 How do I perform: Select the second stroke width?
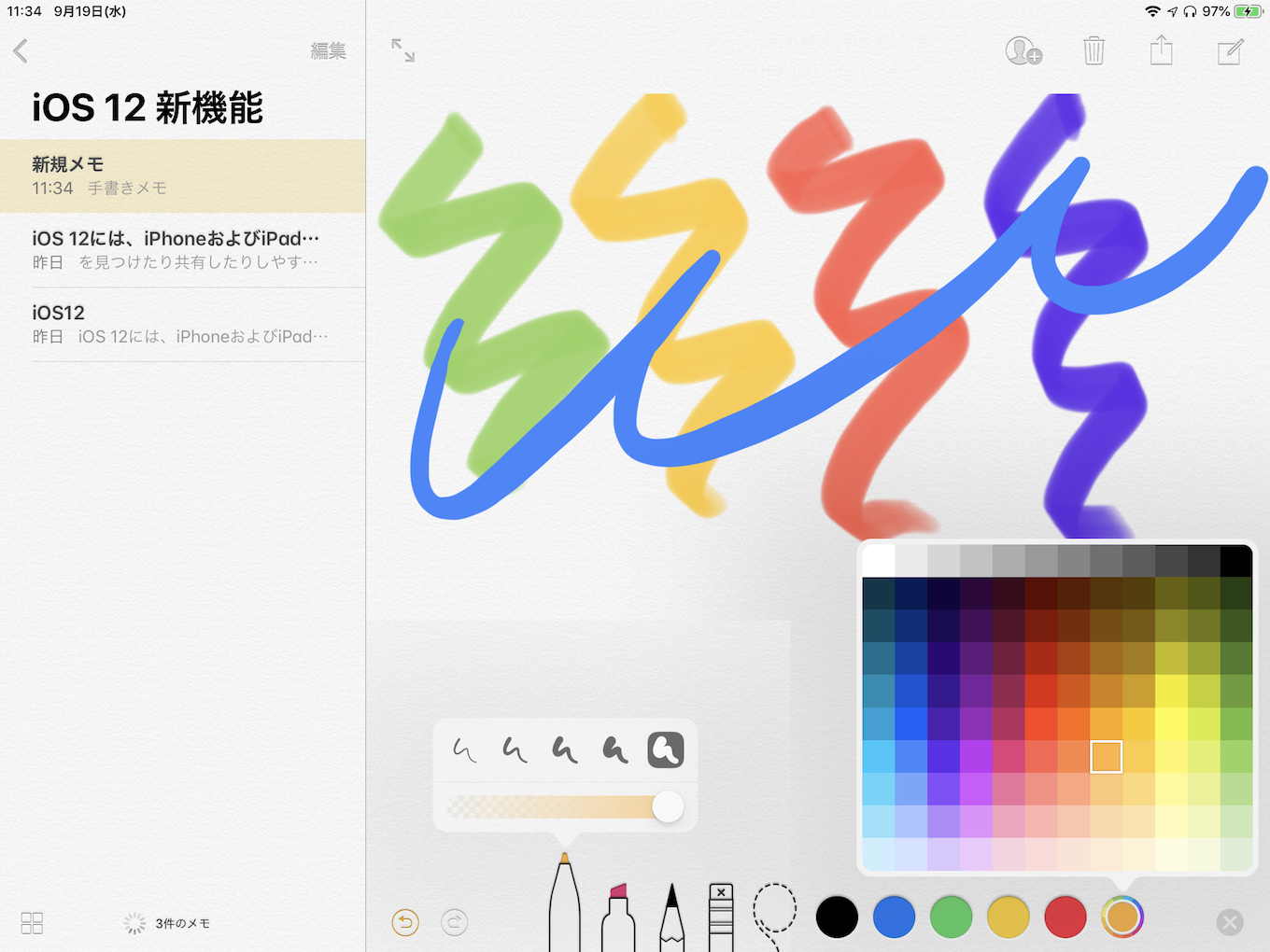[515, 749]
